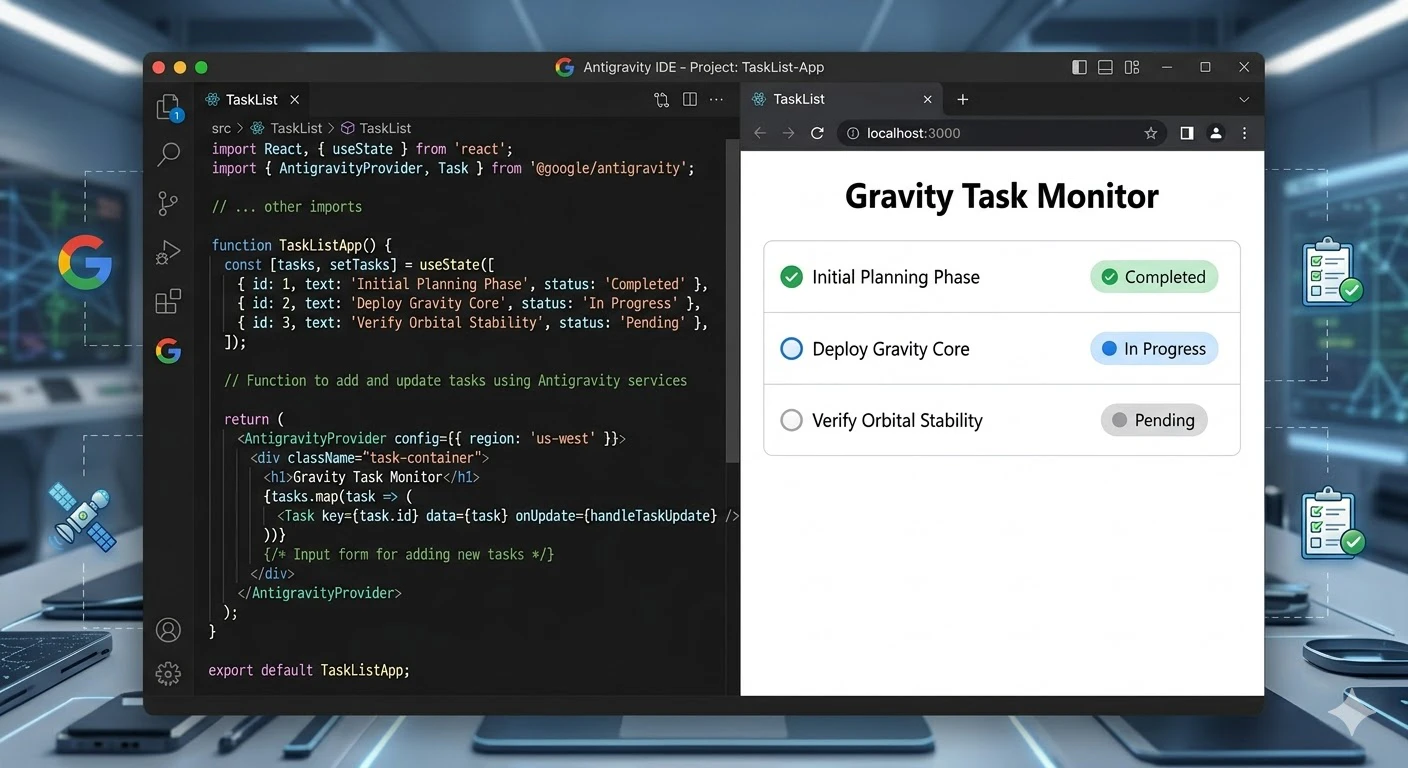This screenshot has height=768, width=1408.
Task: Open the Search magnifier in activity bar
Action: [168, 155]
